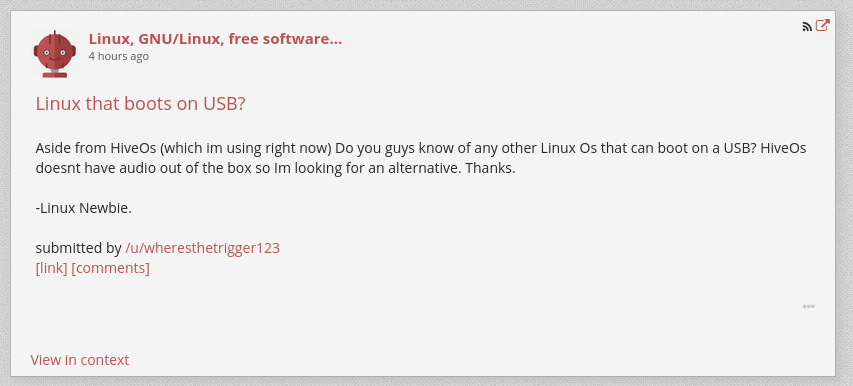Viewport: 853px width, 386px height.
Task: Open the 'Linux, GNU/Linux, free software...' feed title
Action: pyautogui.click(x=215, y=39)
